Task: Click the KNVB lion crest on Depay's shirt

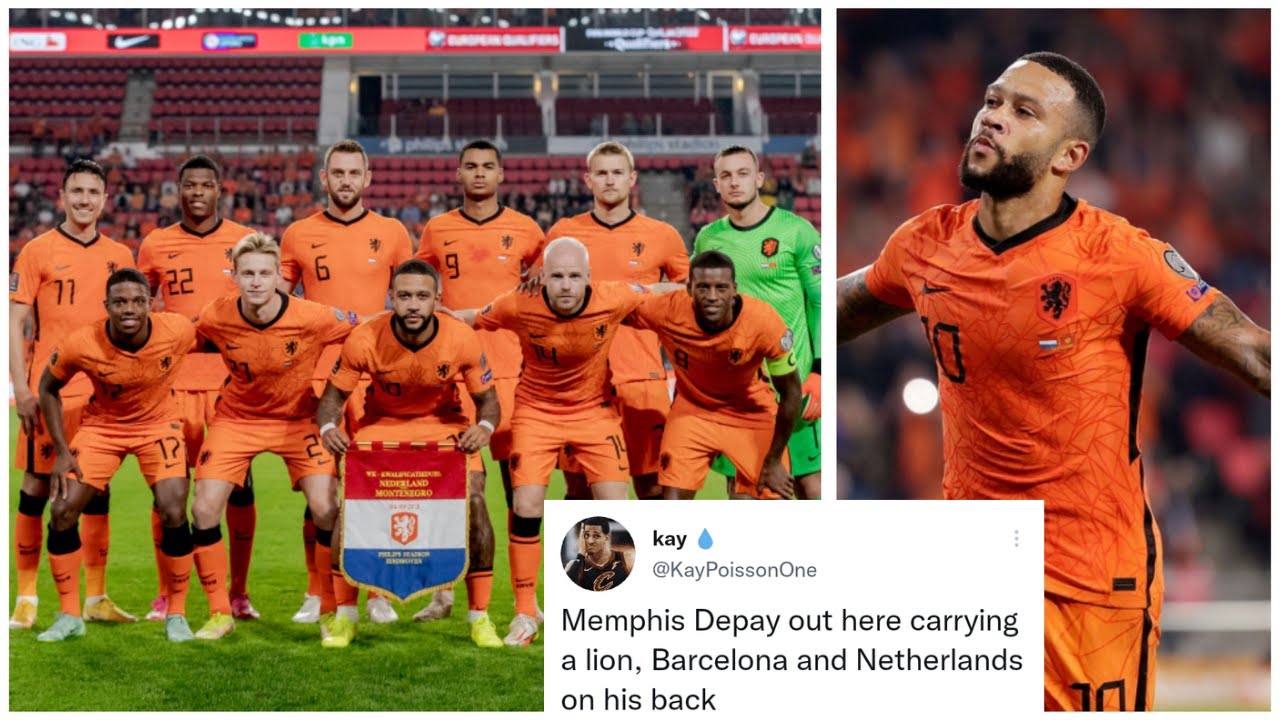Action: point(1056,298)
